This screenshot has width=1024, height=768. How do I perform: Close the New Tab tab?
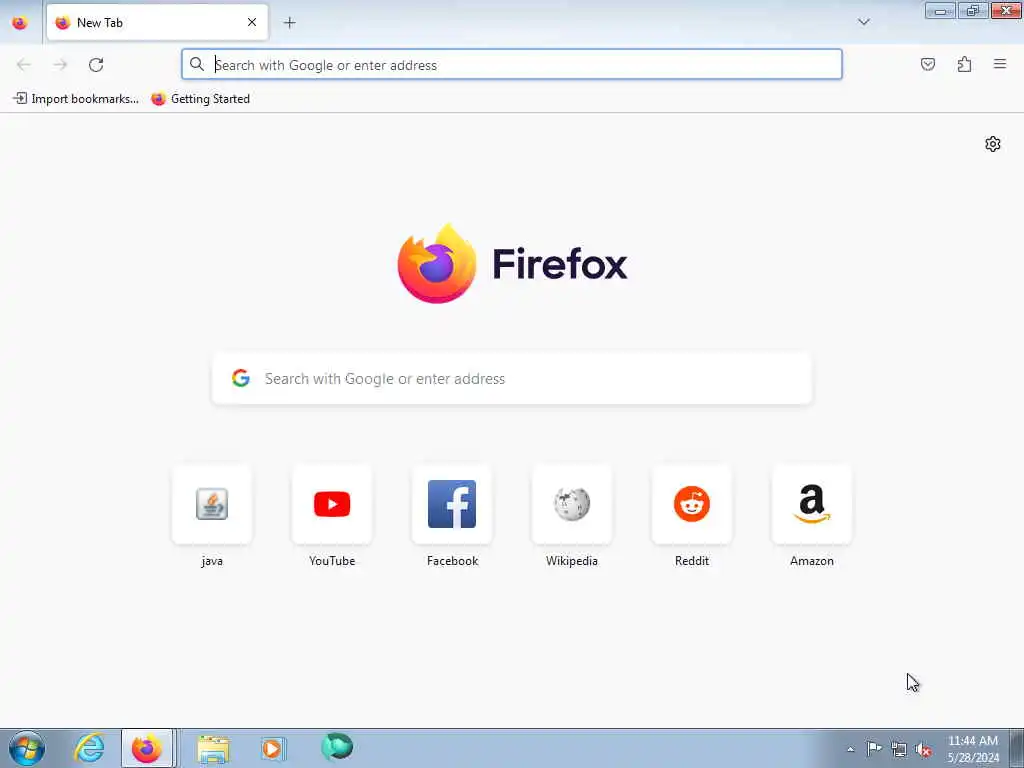(x=251, y=22)
